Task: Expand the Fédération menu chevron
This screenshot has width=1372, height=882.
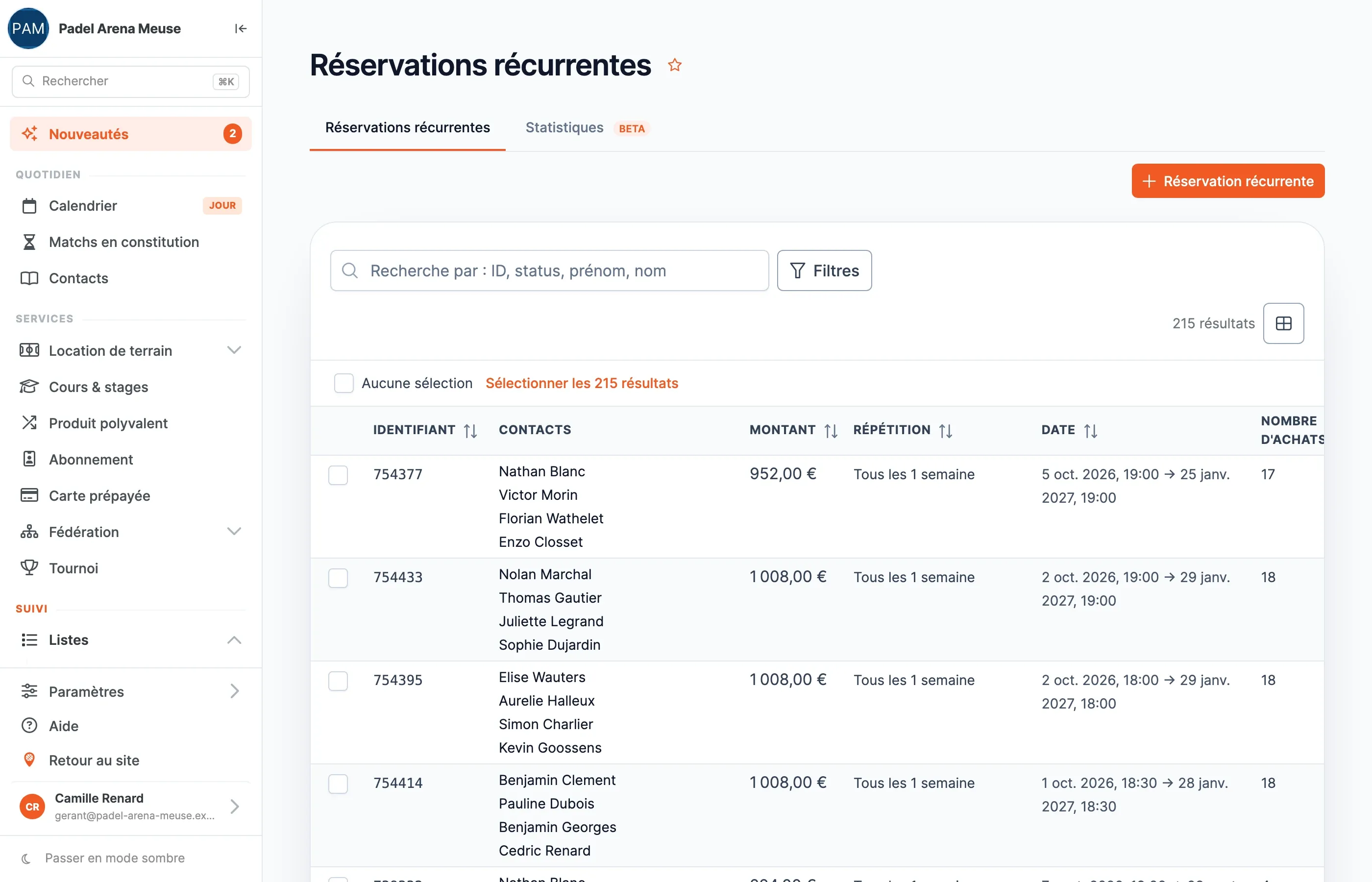Action: [234, 532]
